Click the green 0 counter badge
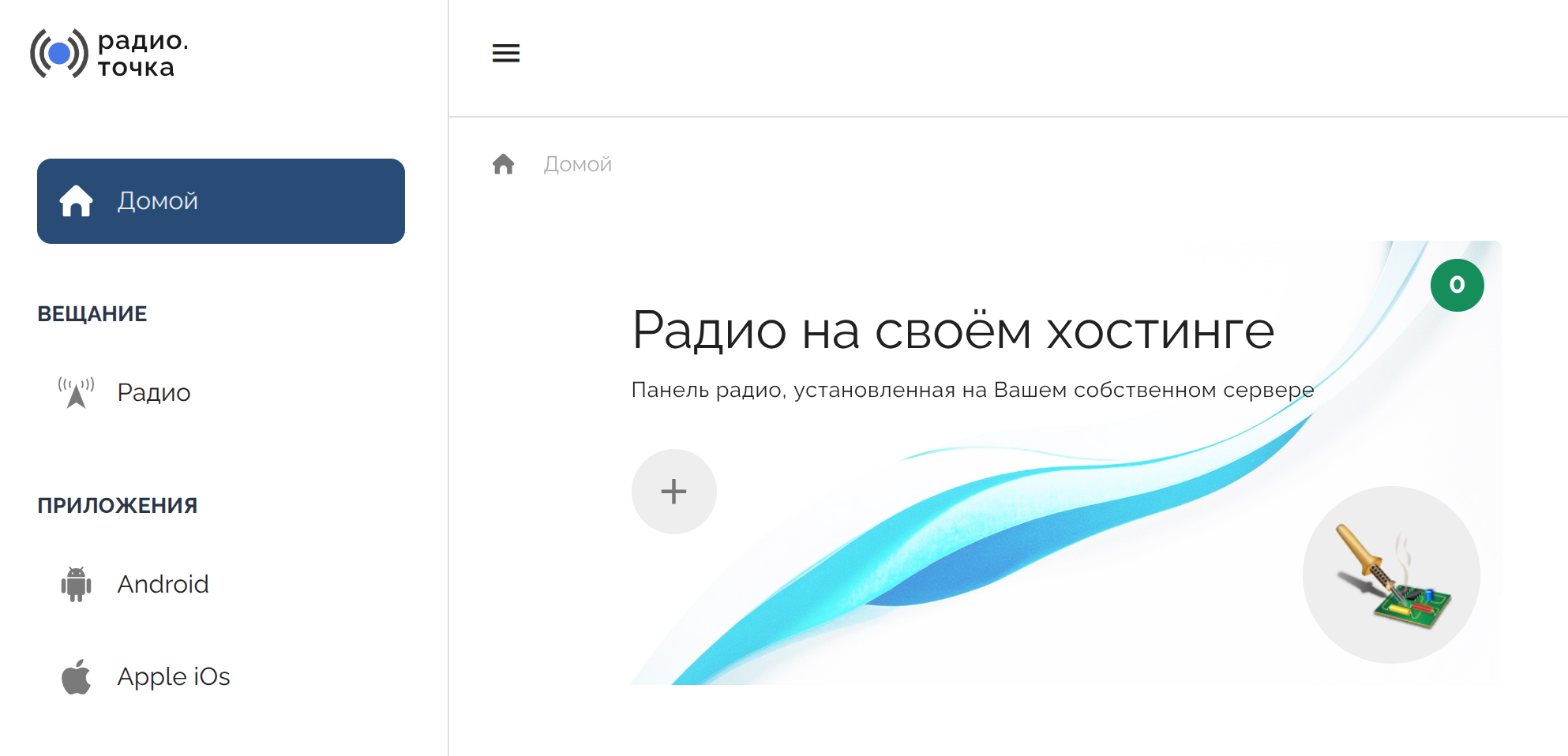Screen dimensions: 1568x756 (x=1457, y=285)
